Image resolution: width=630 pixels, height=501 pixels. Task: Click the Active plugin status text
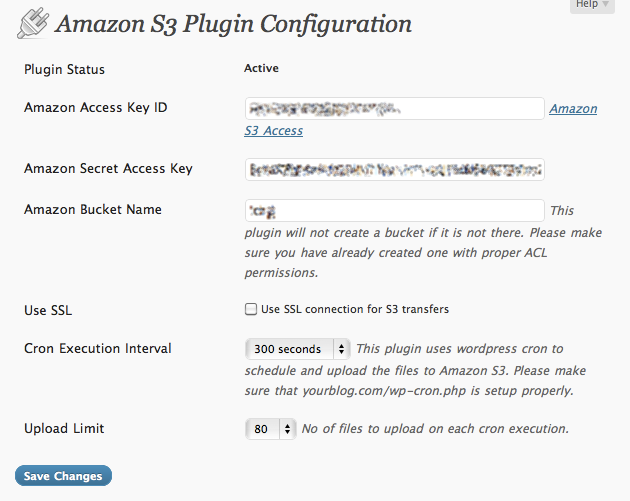pyautogui.click(x=261, y=68)
